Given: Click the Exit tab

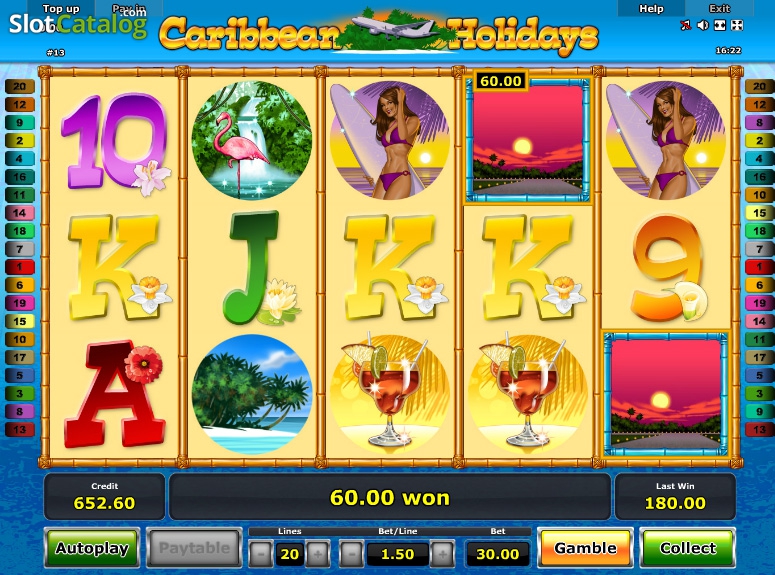Looking at the screenshot, I should (x=719, y=8).
